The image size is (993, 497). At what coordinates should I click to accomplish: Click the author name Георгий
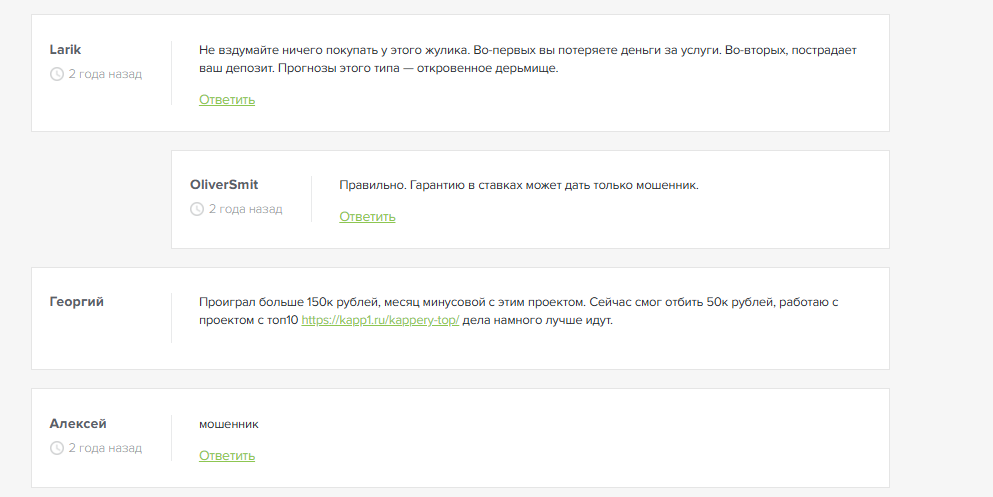[x=76, y=301]
